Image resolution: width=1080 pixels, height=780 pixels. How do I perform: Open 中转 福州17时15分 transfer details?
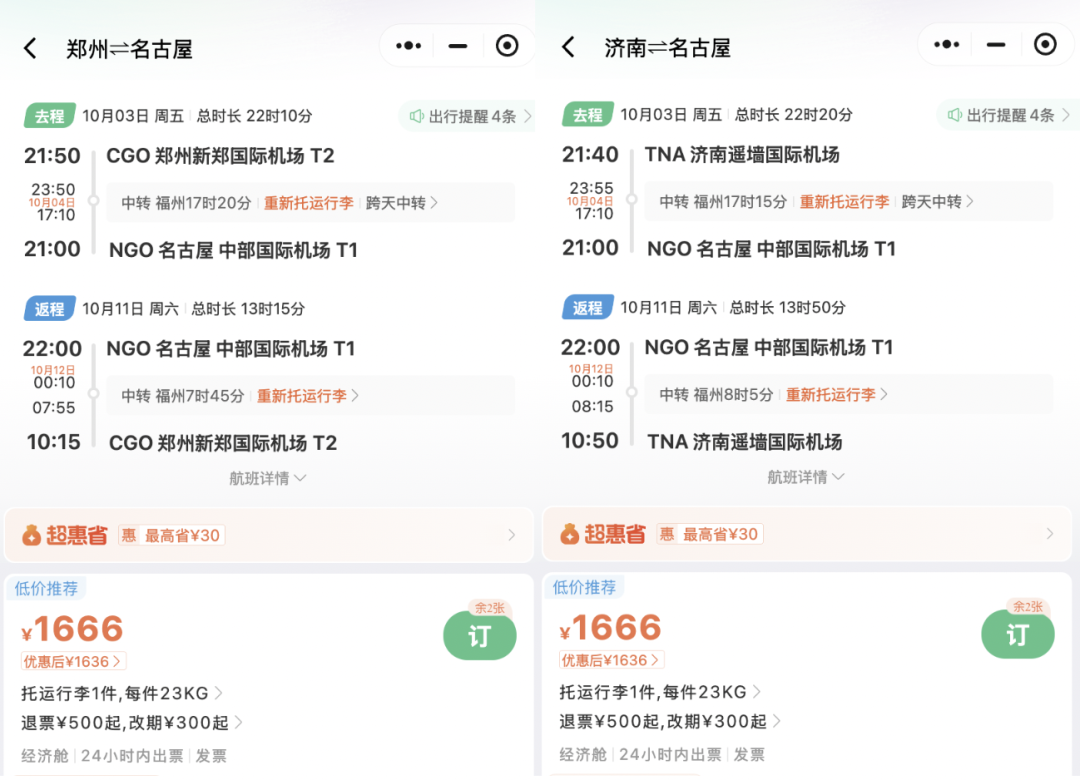(x=848, y=201)
